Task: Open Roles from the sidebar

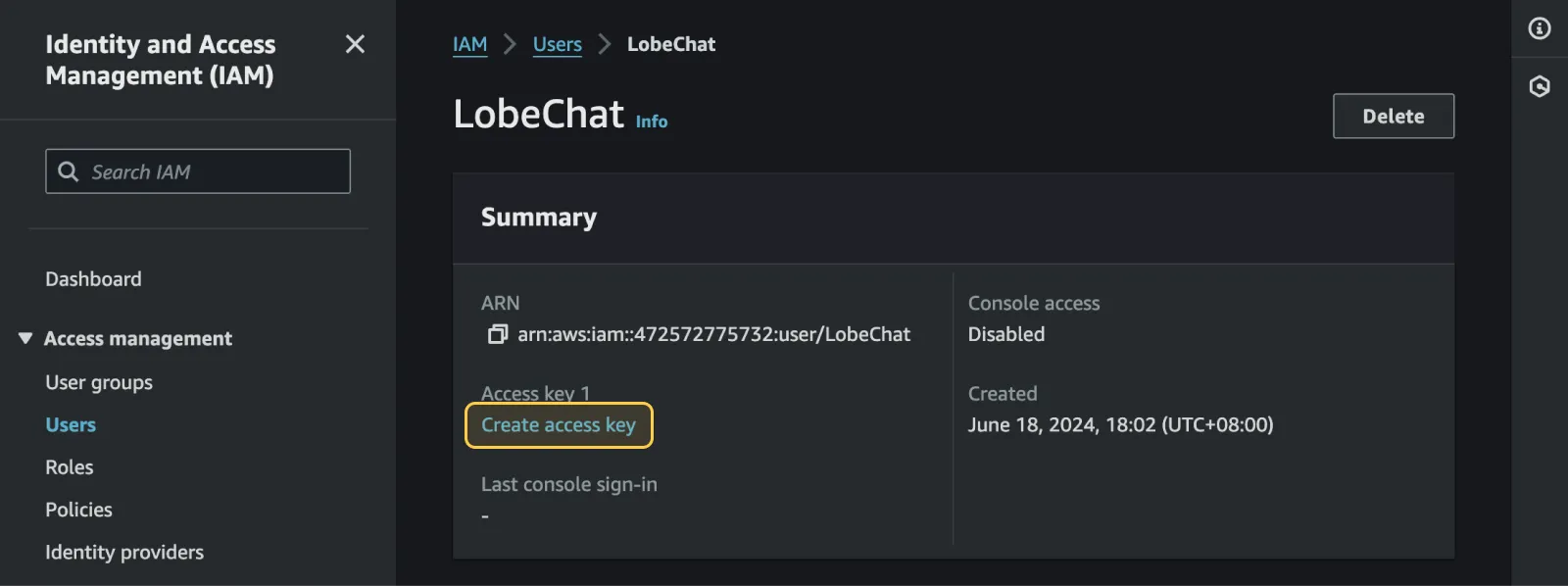Action: (69, 466)
